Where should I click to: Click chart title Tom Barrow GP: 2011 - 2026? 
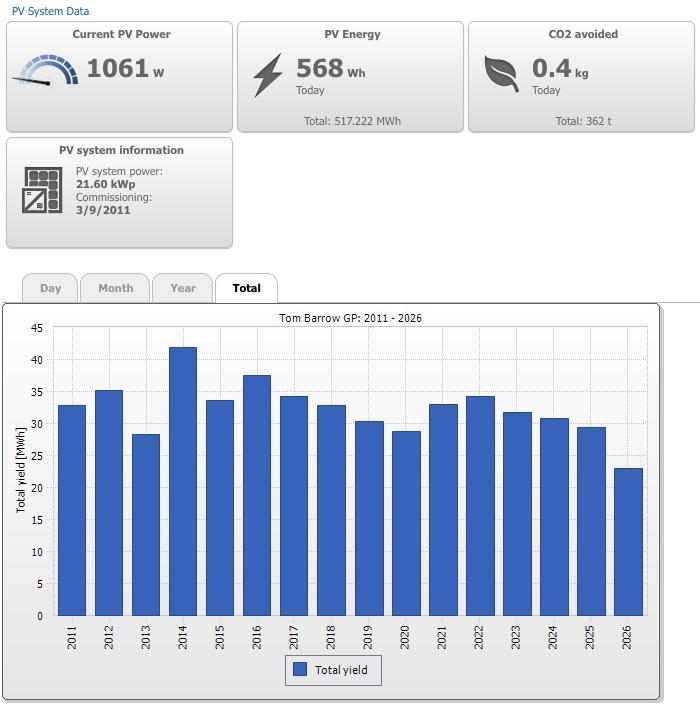click(x=350, y=318)
